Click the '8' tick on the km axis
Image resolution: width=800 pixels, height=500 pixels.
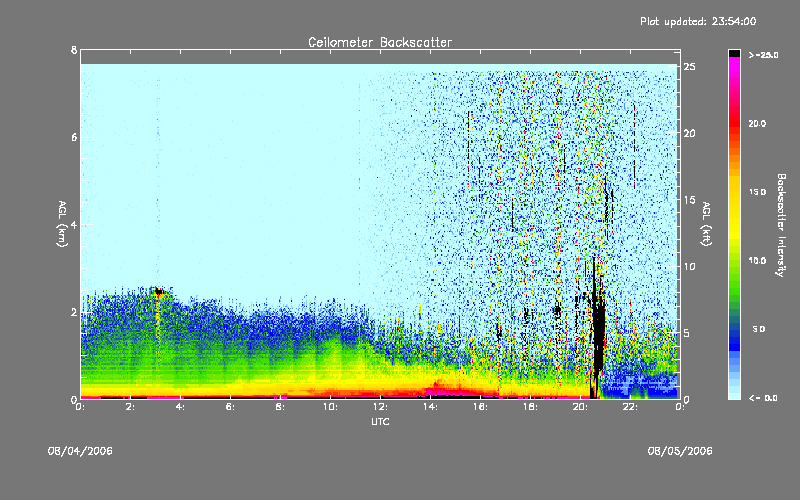[74, 50]
